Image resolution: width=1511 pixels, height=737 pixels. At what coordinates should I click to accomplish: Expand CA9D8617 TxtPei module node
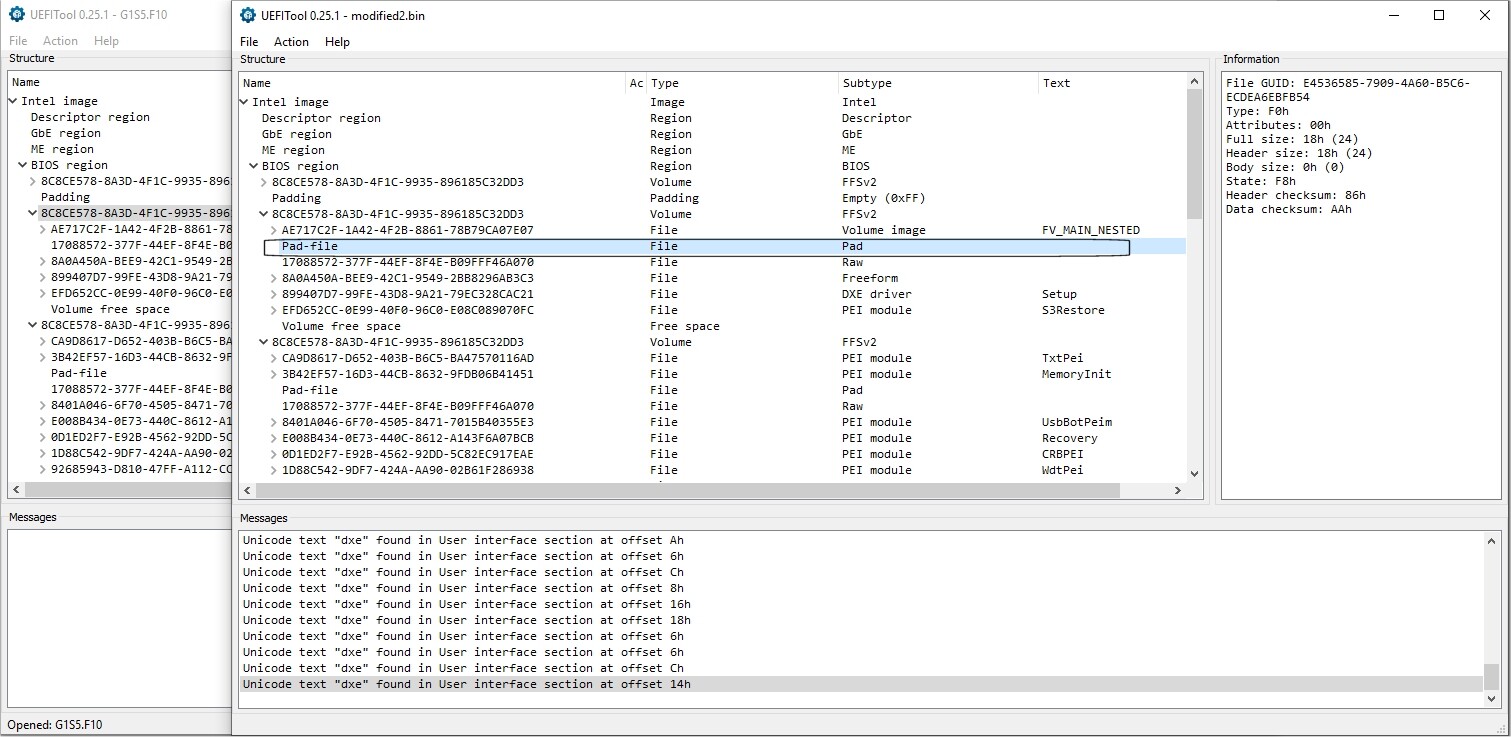[274, 358]
